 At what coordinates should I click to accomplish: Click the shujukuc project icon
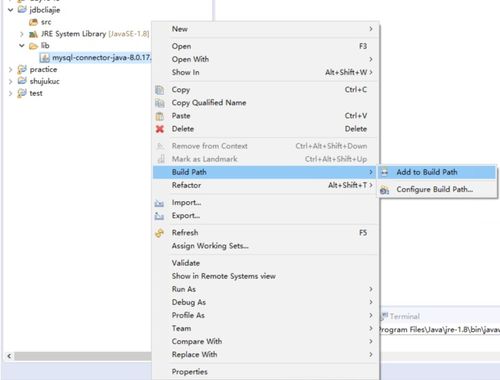pos(22,81)
